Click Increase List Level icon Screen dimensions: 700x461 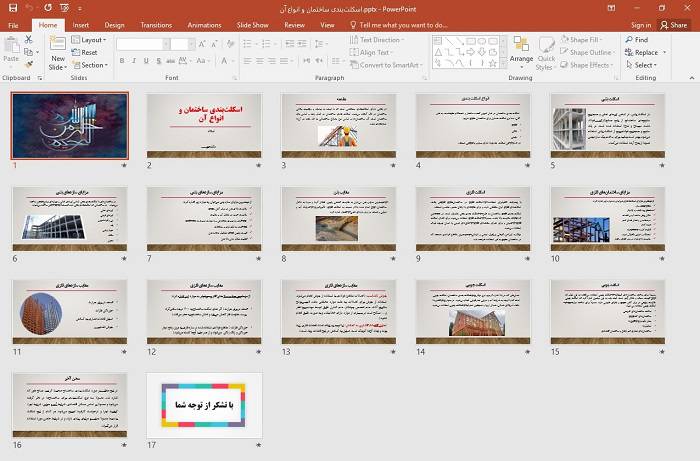302,44
